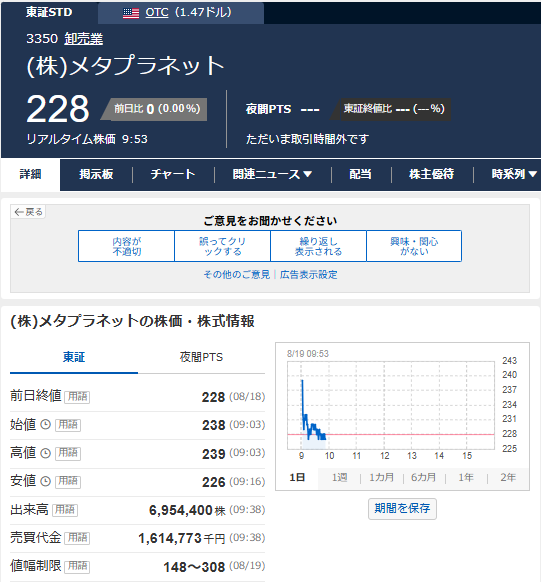The height and width of the screenshot is (582, 541).
Task: Click the 東証終値比 badge
Action: pos(391,109)
